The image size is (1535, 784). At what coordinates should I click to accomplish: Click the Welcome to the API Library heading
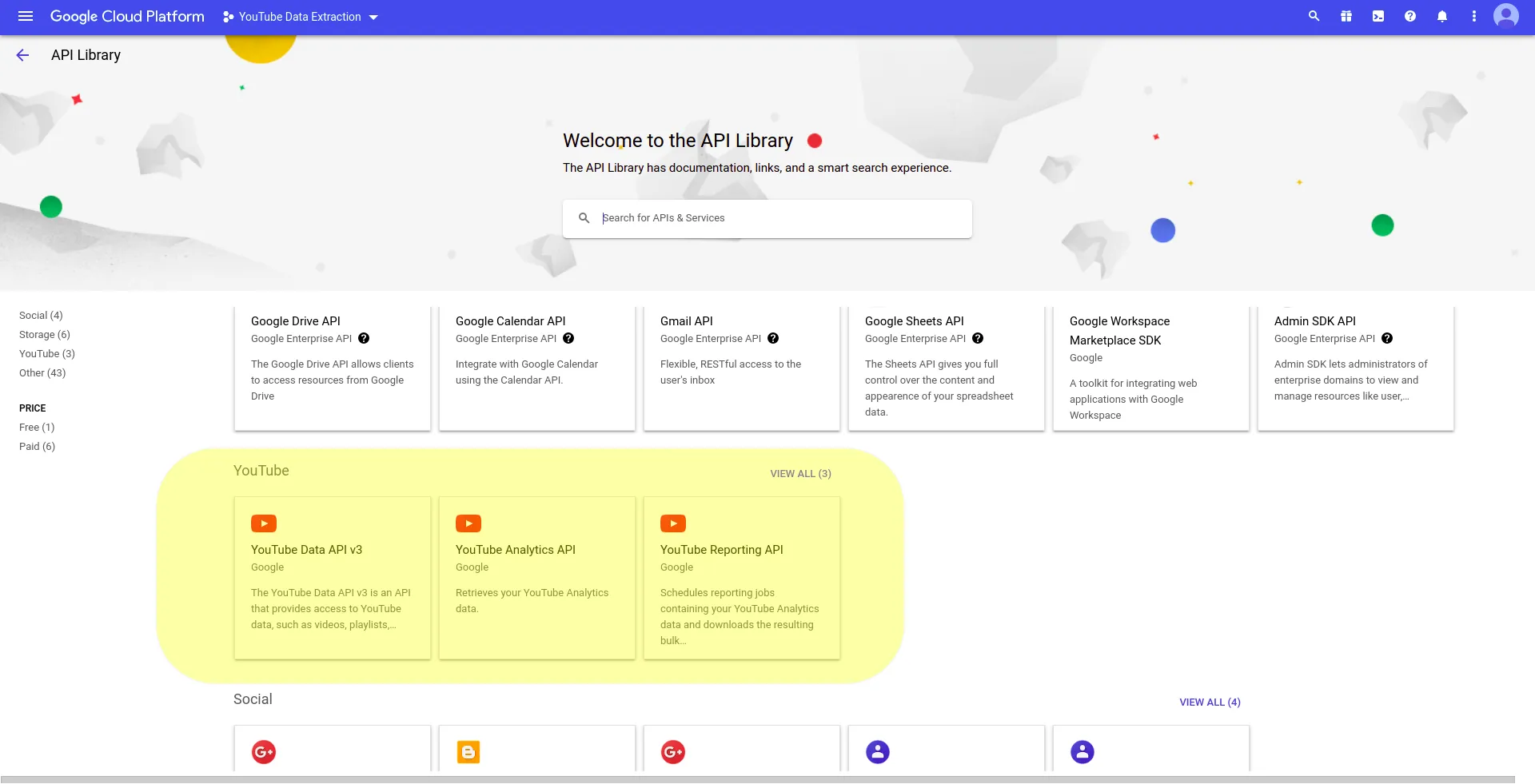678,141
